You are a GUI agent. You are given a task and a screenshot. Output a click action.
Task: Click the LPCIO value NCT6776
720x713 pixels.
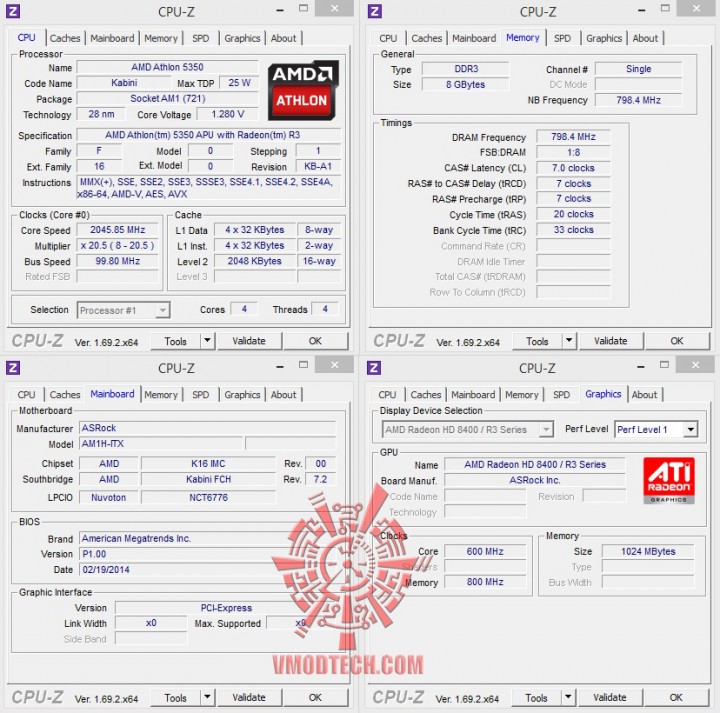point(208,497)
